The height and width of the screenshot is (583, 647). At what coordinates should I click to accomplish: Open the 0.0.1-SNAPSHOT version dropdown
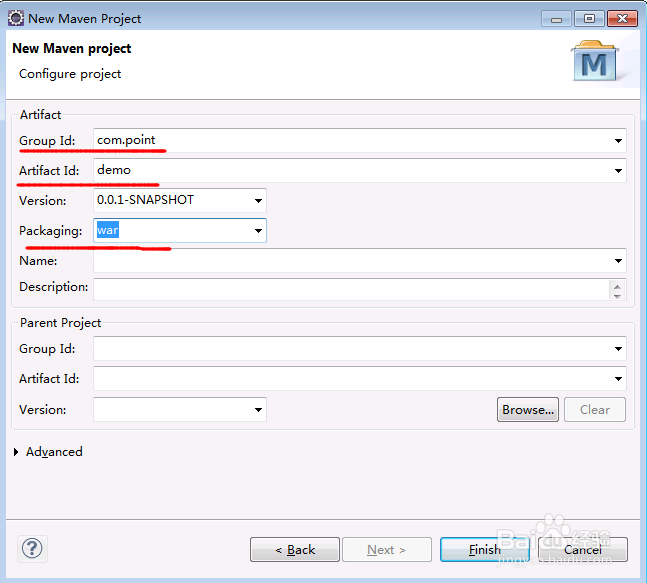click(x=258, y=201)
